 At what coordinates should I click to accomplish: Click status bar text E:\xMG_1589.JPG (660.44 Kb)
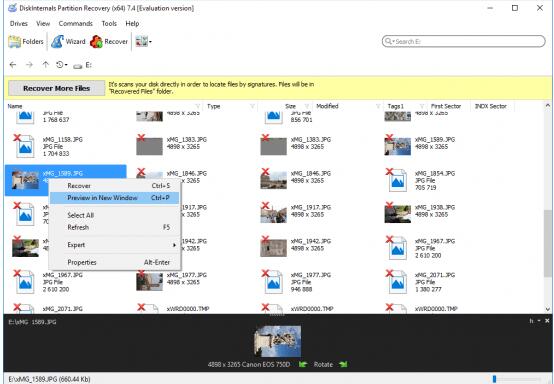49,379
